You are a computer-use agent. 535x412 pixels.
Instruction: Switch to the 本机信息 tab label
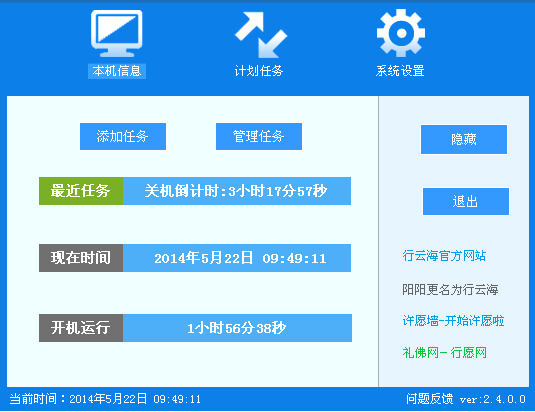coord(117,71)
